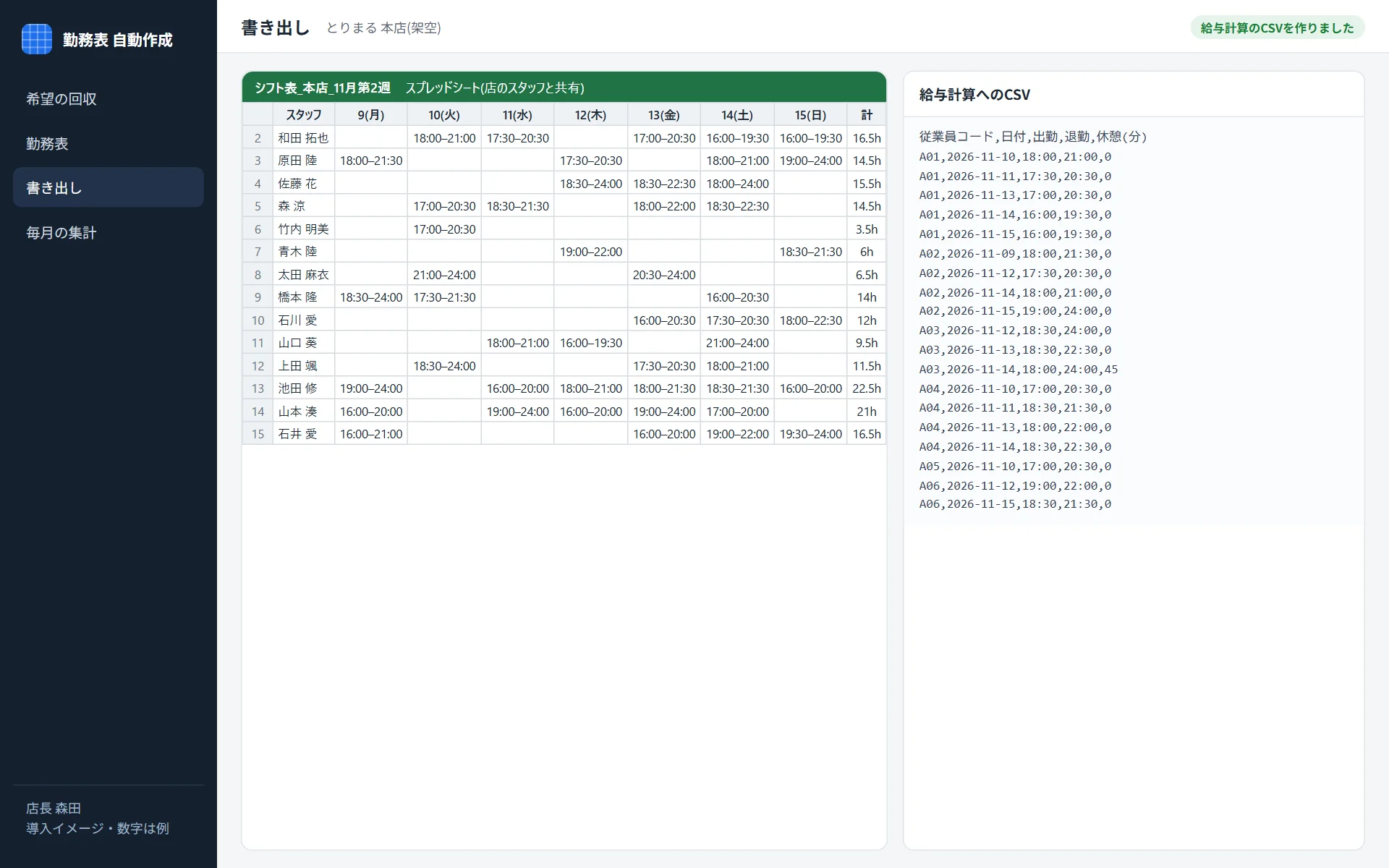1389x868 pixels.
Task: Open 希望の回収 in the sidebar
Action: 109,99
